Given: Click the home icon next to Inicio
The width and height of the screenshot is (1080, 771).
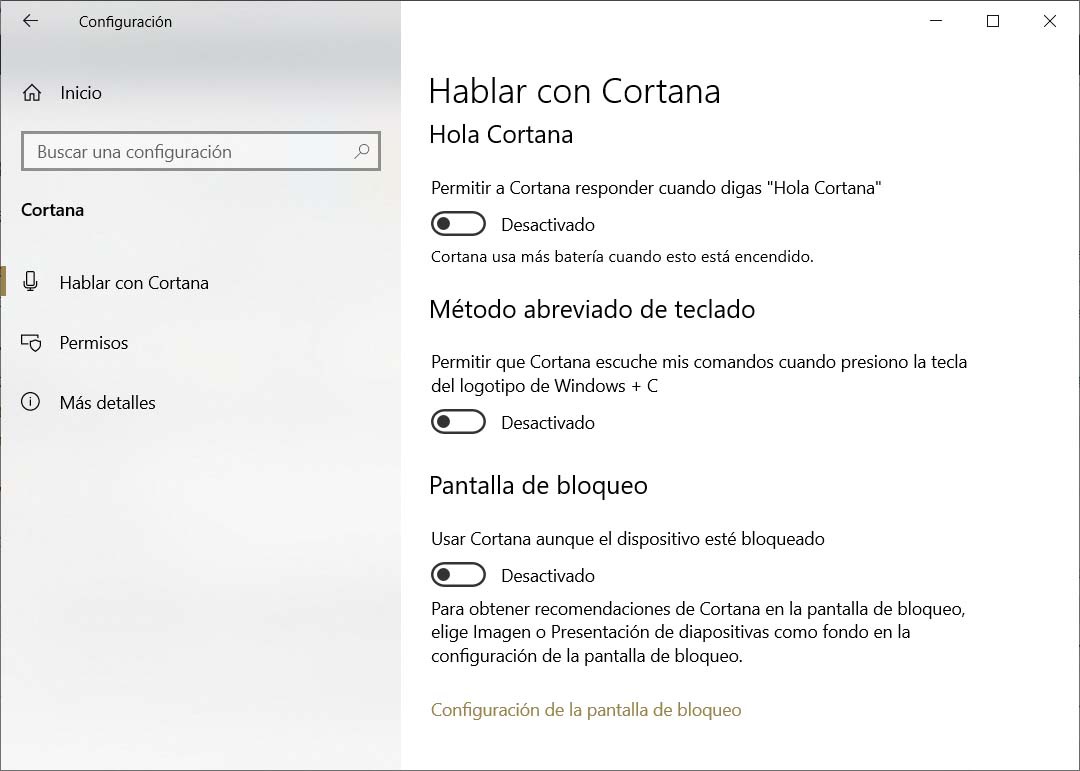Looking at the screenshot, I should pyautogui.click(x=32, y=93).
